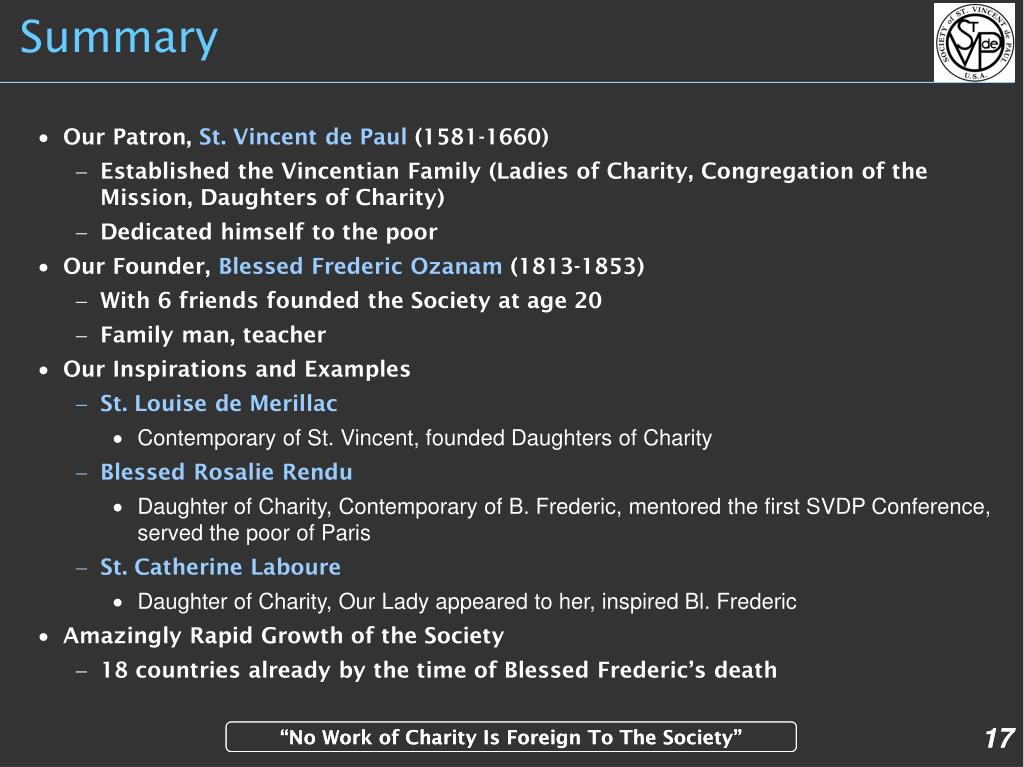1024x767 pixels.
Task: Click the St. Catherine Laboure heading
Action: [x=220, y=566]
